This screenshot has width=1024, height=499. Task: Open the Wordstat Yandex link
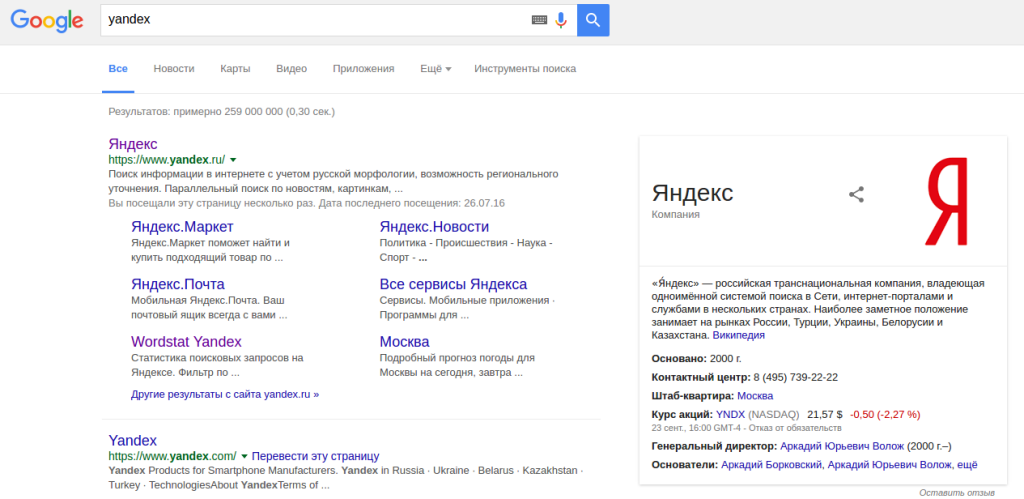coord(186,342)
